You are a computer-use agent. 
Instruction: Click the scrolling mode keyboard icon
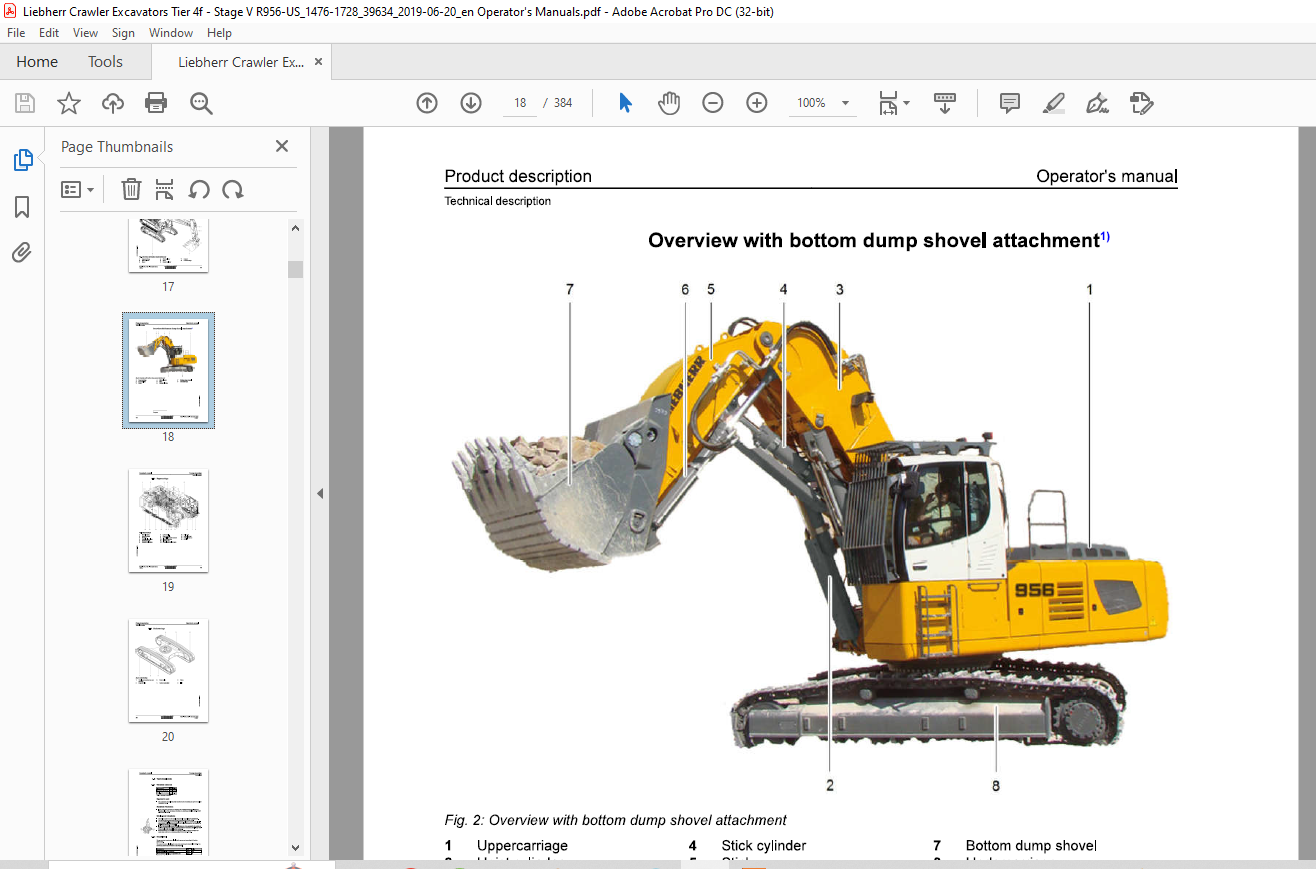tap(945, 103)
